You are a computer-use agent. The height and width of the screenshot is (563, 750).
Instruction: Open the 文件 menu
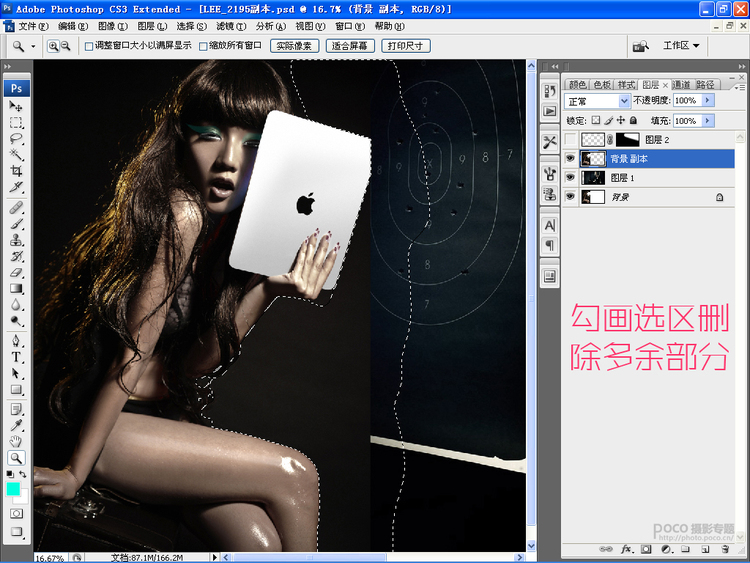(33, 26)
